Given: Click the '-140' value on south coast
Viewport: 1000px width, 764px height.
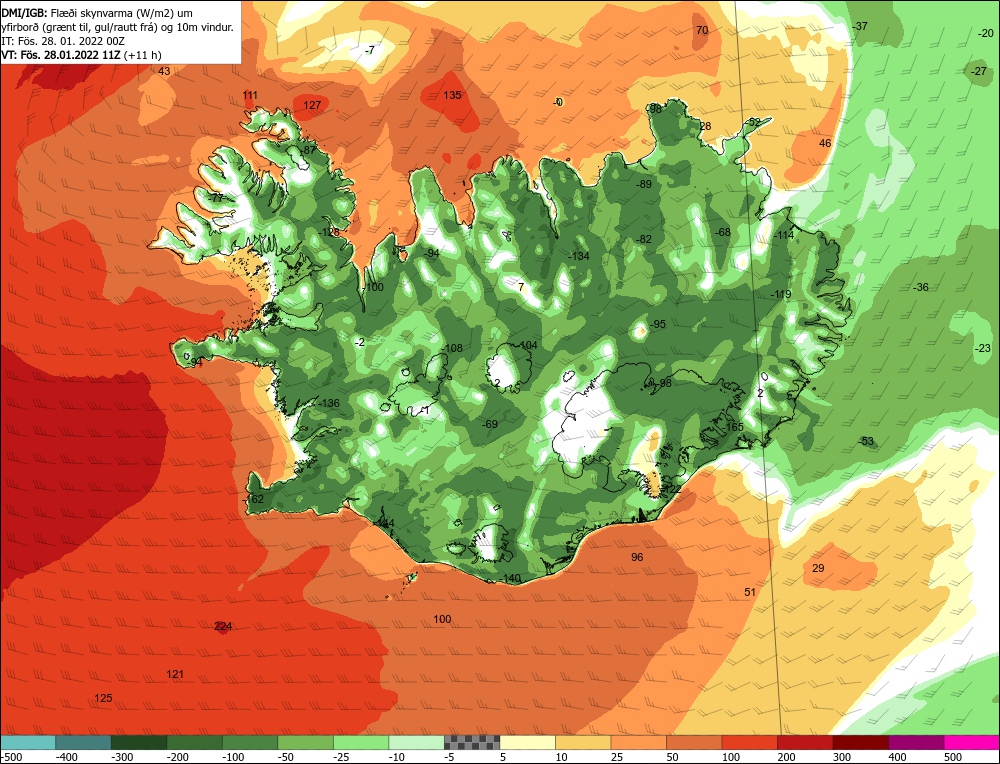Looking at the screenshot, I should click(x=511, y=578).
